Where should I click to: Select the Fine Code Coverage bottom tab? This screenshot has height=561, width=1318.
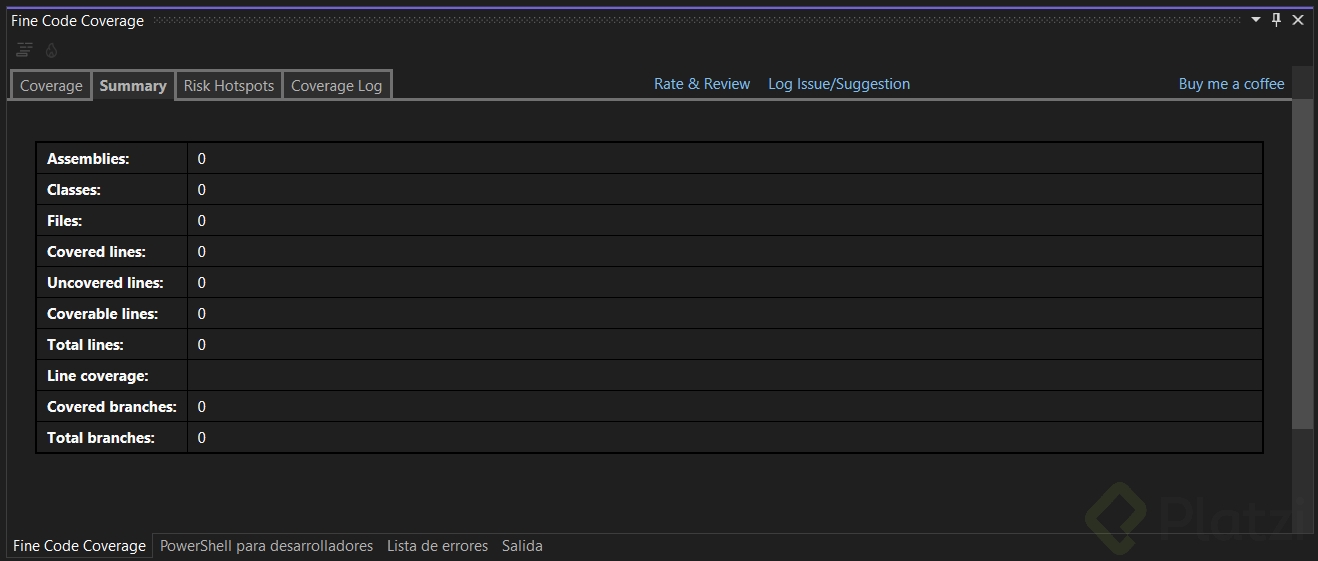[x=79, y=546]
